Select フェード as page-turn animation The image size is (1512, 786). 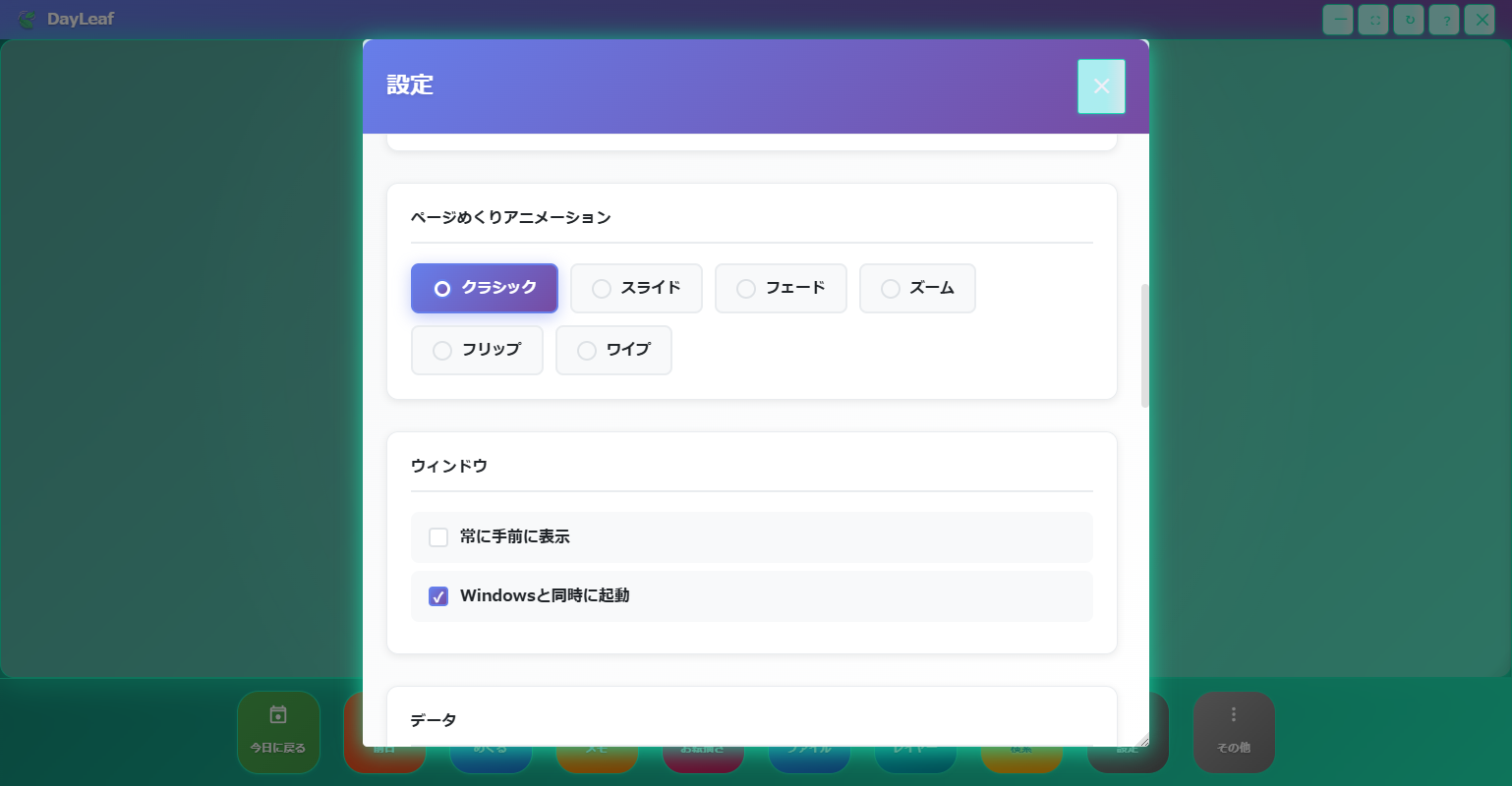point(781,288)
